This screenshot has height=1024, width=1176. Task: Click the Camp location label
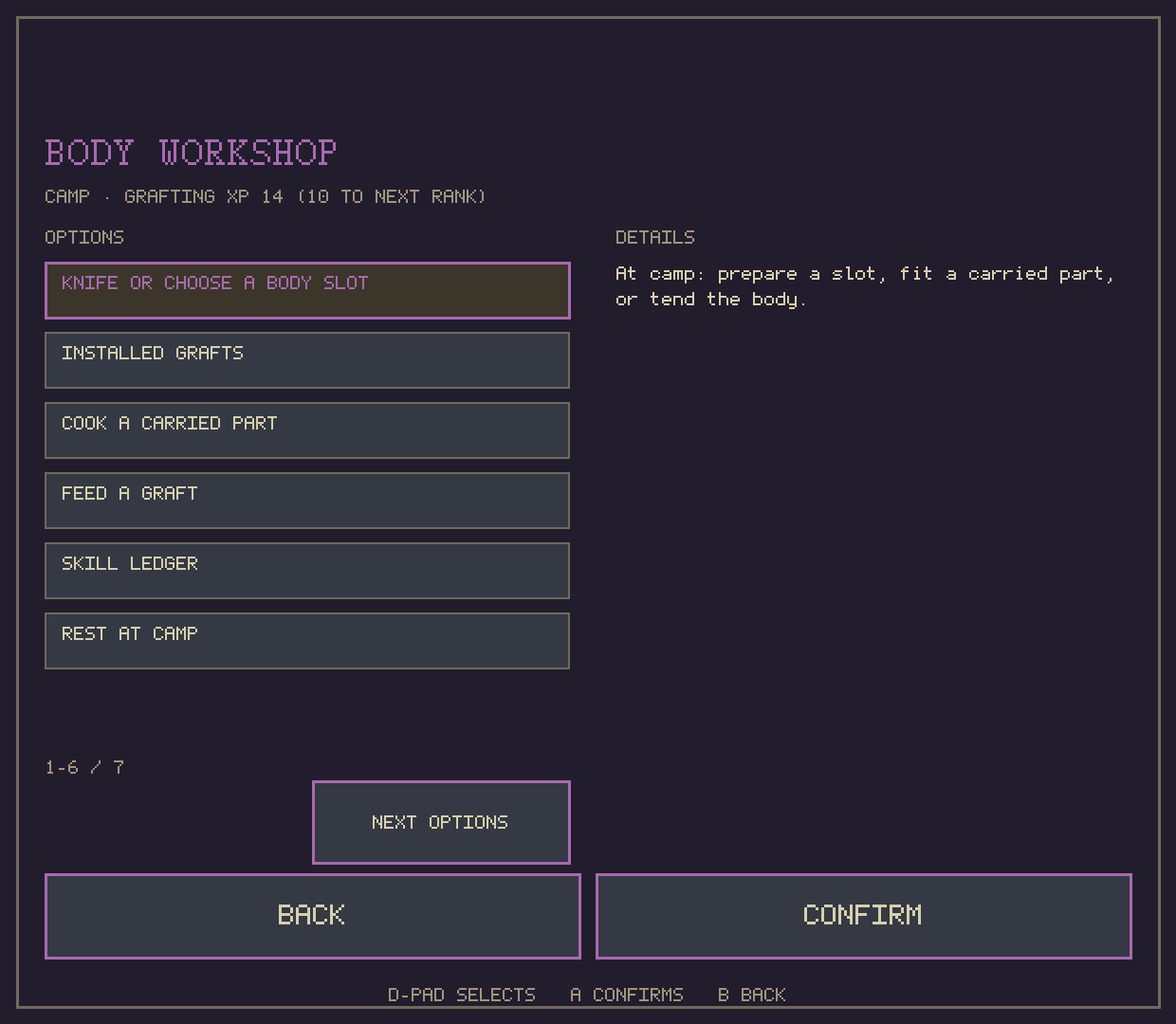coord(67,196)
